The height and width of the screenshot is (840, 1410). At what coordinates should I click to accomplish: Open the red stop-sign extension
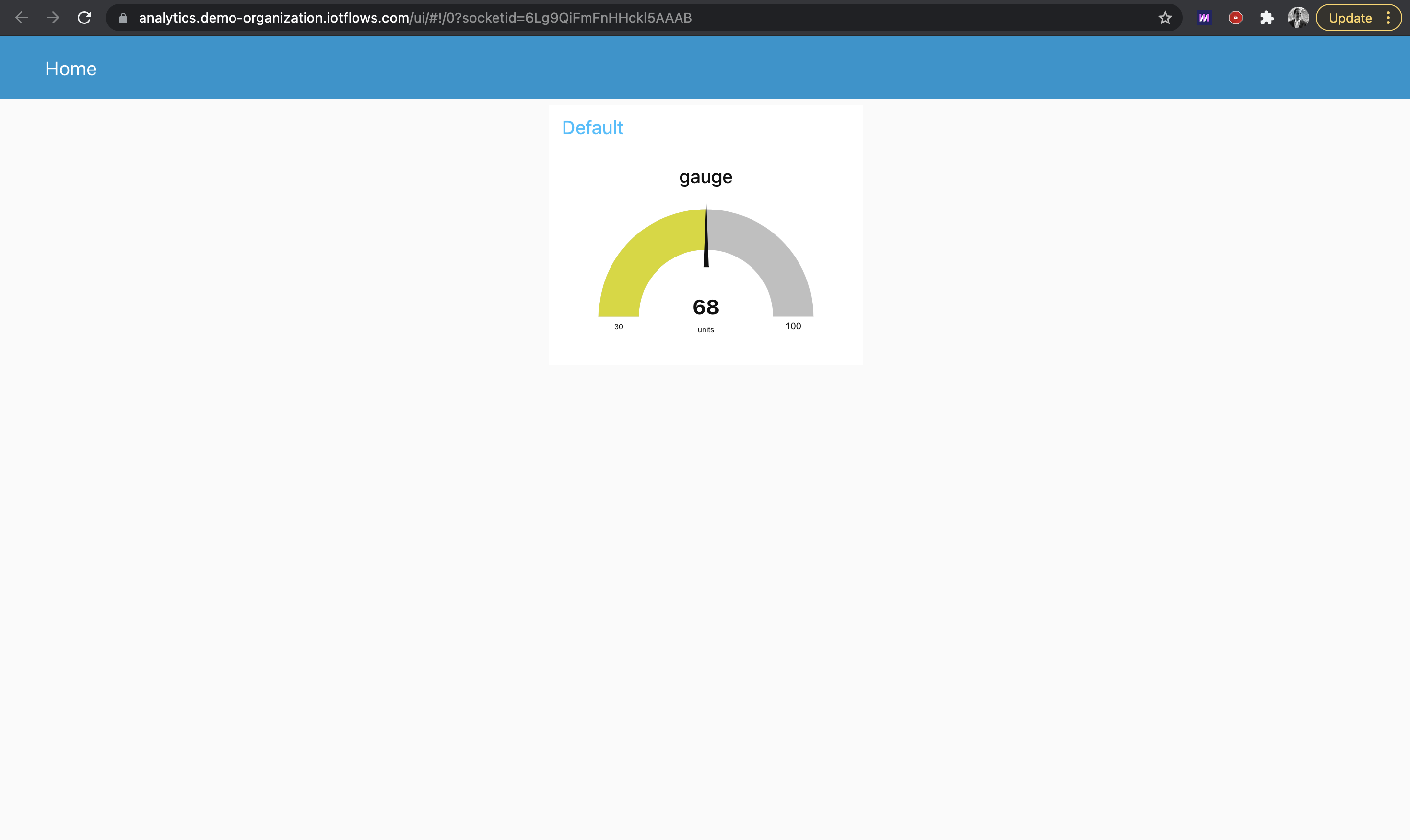pos(1235,18)
